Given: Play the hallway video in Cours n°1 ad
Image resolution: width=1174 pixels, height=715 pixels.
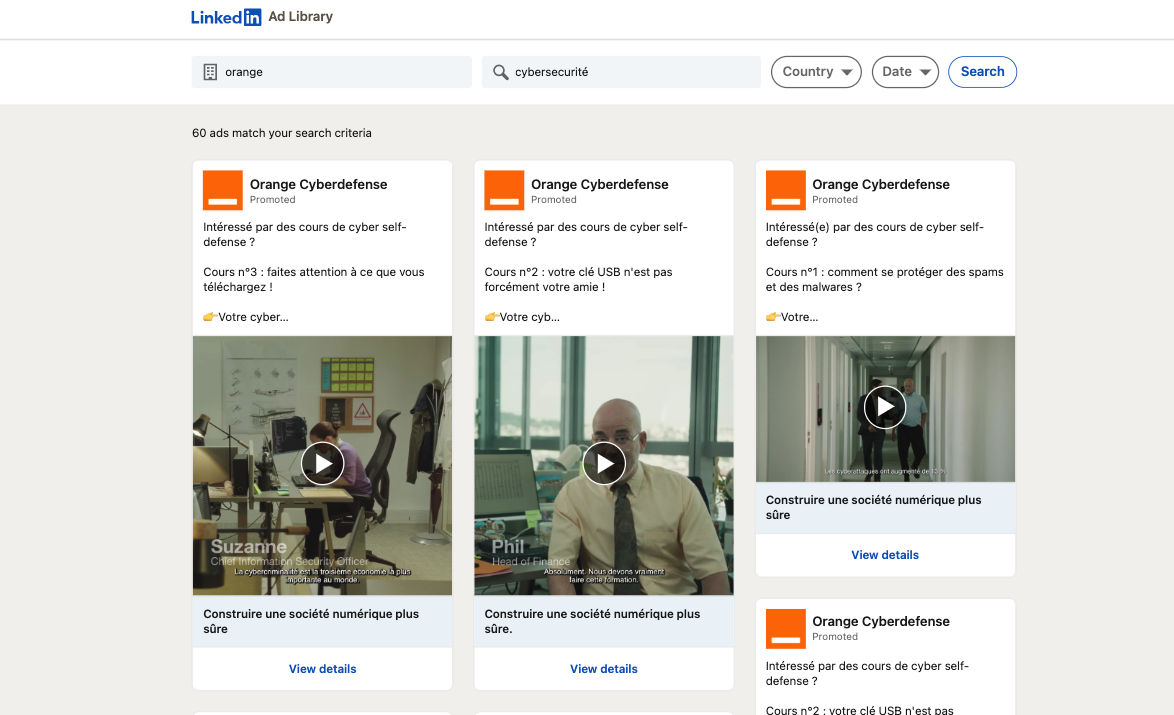Looking at the screenshot, I should pos(885,407).
